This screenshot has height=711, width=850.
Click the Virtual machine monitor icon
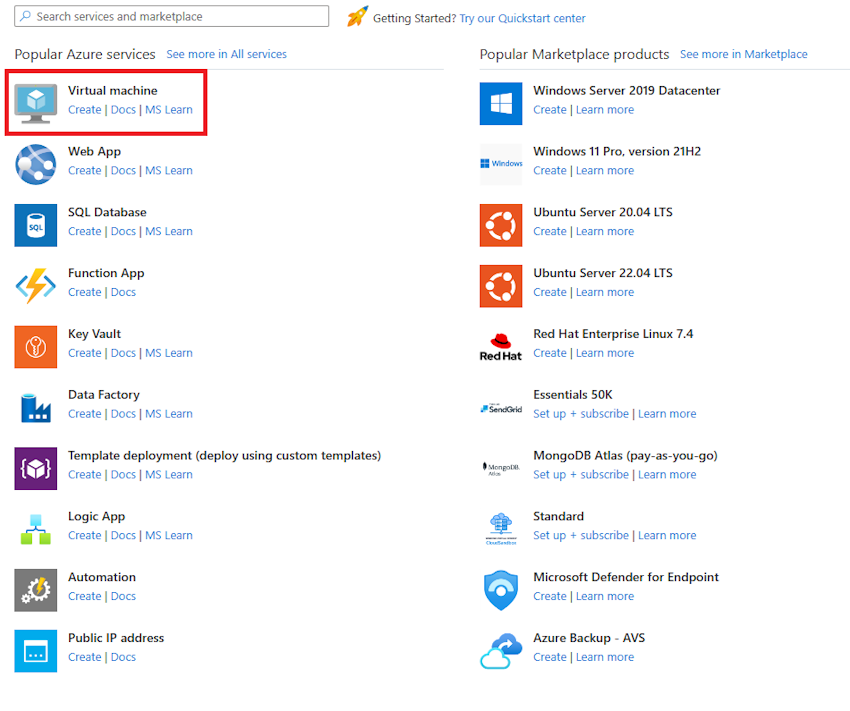(x=36, y=103)
